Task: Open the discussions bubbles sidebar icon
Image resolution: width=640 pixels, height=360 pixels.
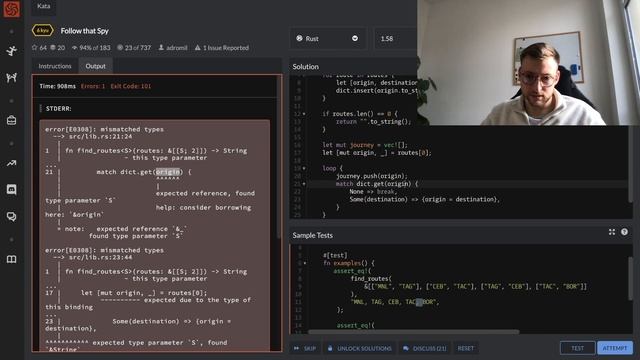Action: (11, 216)
